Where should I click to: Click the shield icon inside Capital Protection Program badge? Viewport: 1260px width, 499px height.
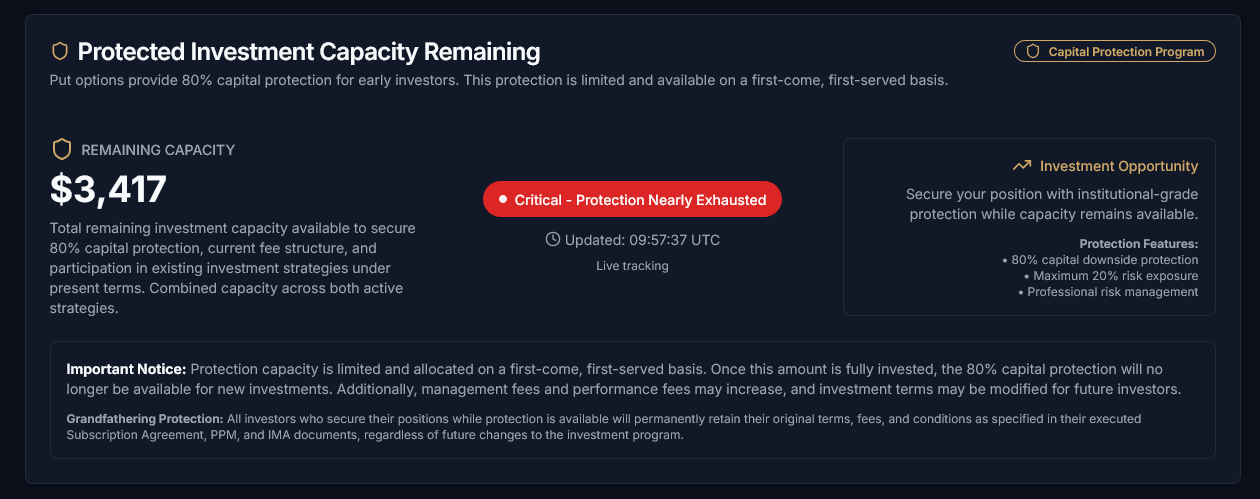(x=1033, y=51)
